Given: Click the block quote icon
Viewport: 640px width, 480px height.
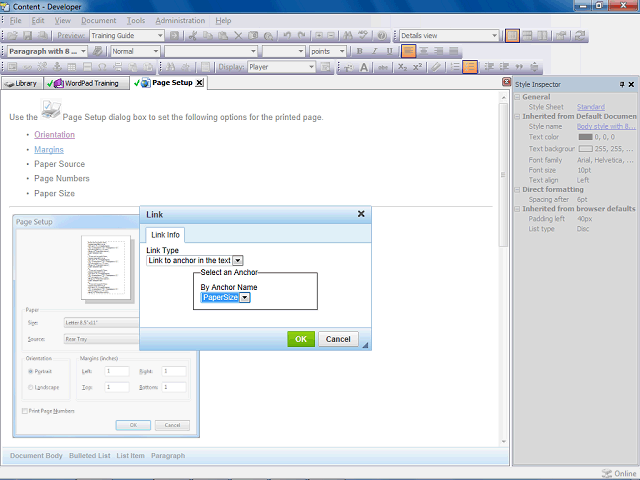Looking at the screenshot, I should click(x=519, y=67).
